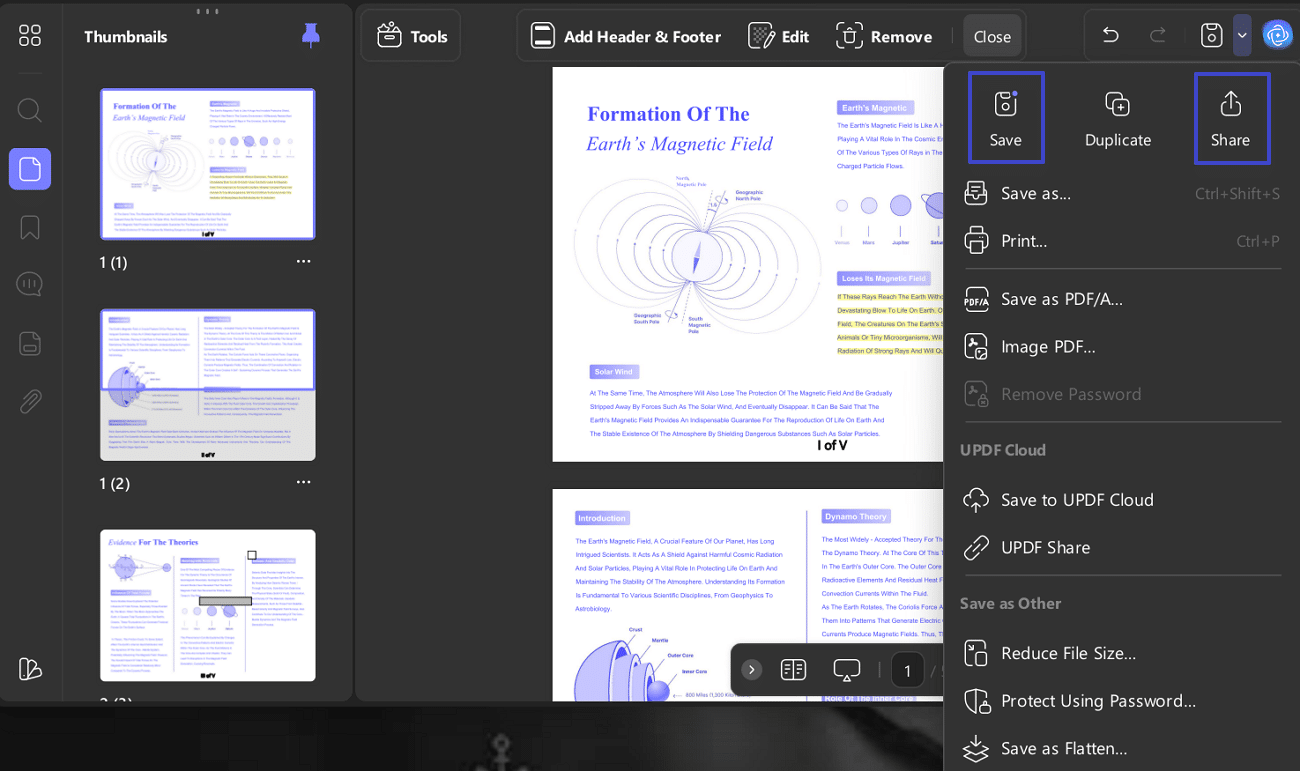Screen dimensions: 1300x771
Task: Click the Share icon in save menu
Action: coord(1231,118)
